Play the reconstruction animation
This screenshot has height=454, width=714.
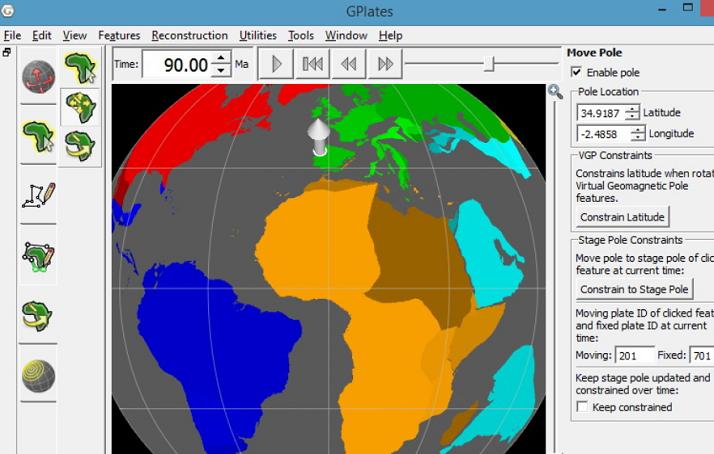[276, 64]
